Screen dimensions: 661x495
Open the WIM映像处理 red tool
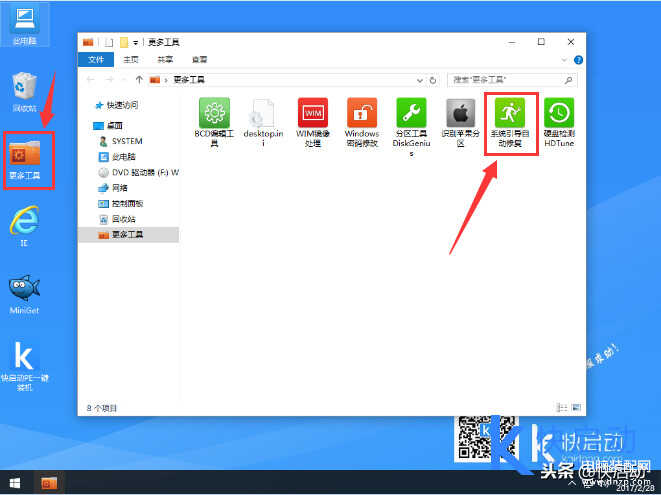pos(313,122)
